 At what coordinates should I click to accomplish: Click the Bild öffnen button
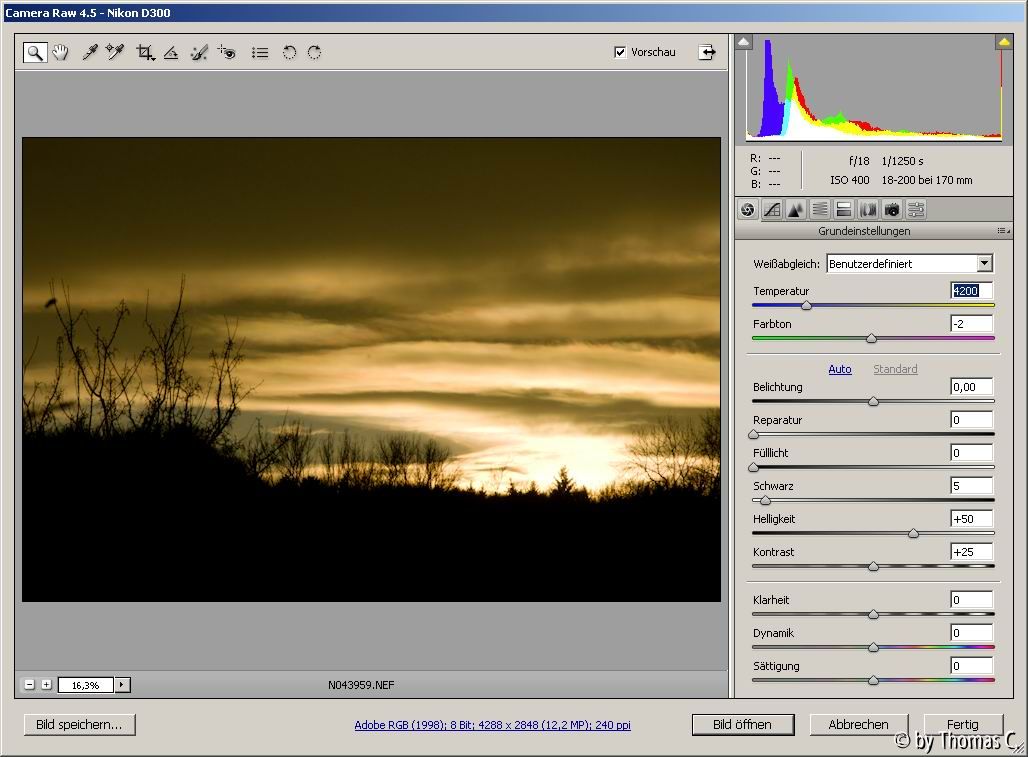click(x=744, y=725)
